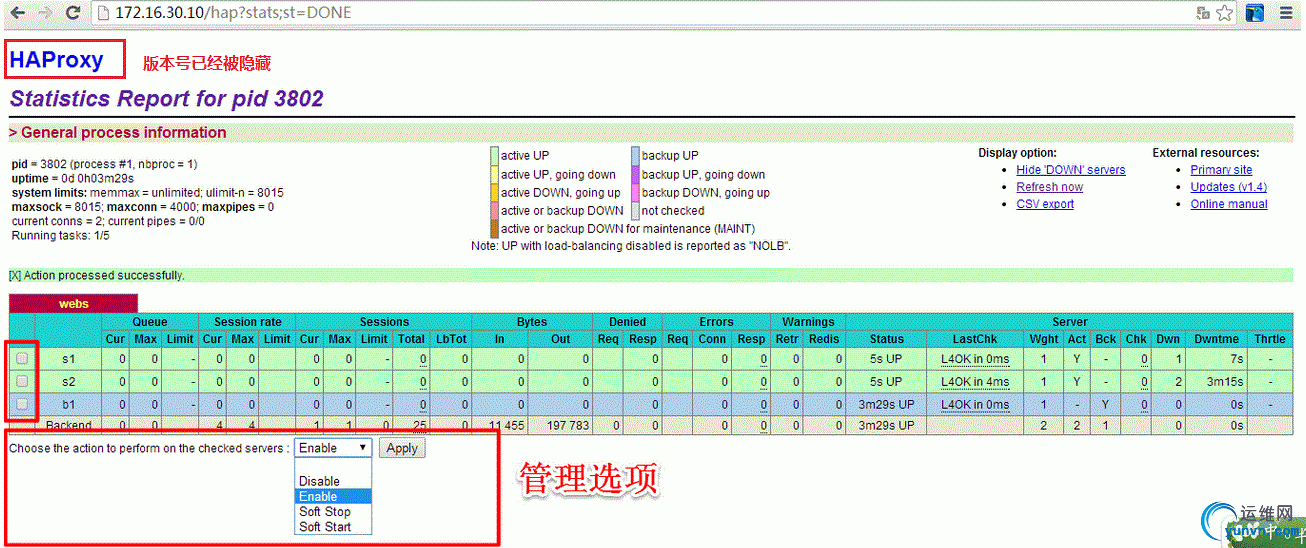
Task: Reload the page with the refresh icon
Action: point(73,13)
